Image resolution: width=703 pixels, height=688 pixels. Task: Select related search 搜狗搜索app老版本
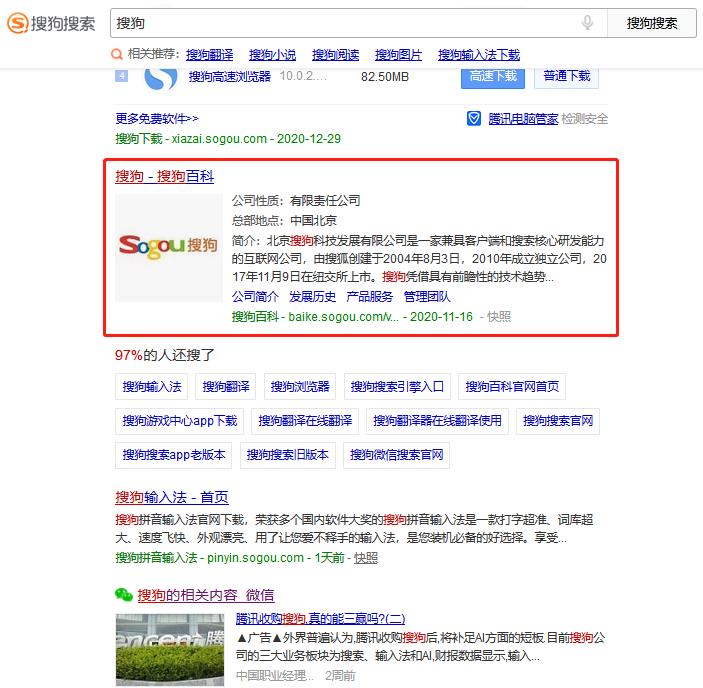pyautogui.click(x=174, y=455)
